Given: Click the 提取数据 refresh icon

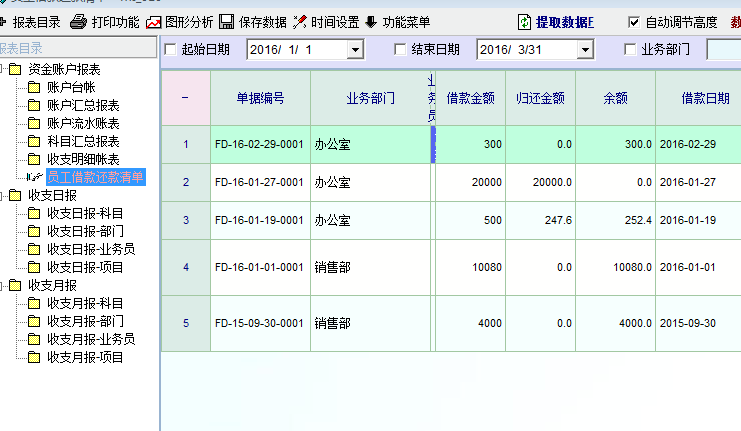Looking at the screenshot, I should point(525,22).
